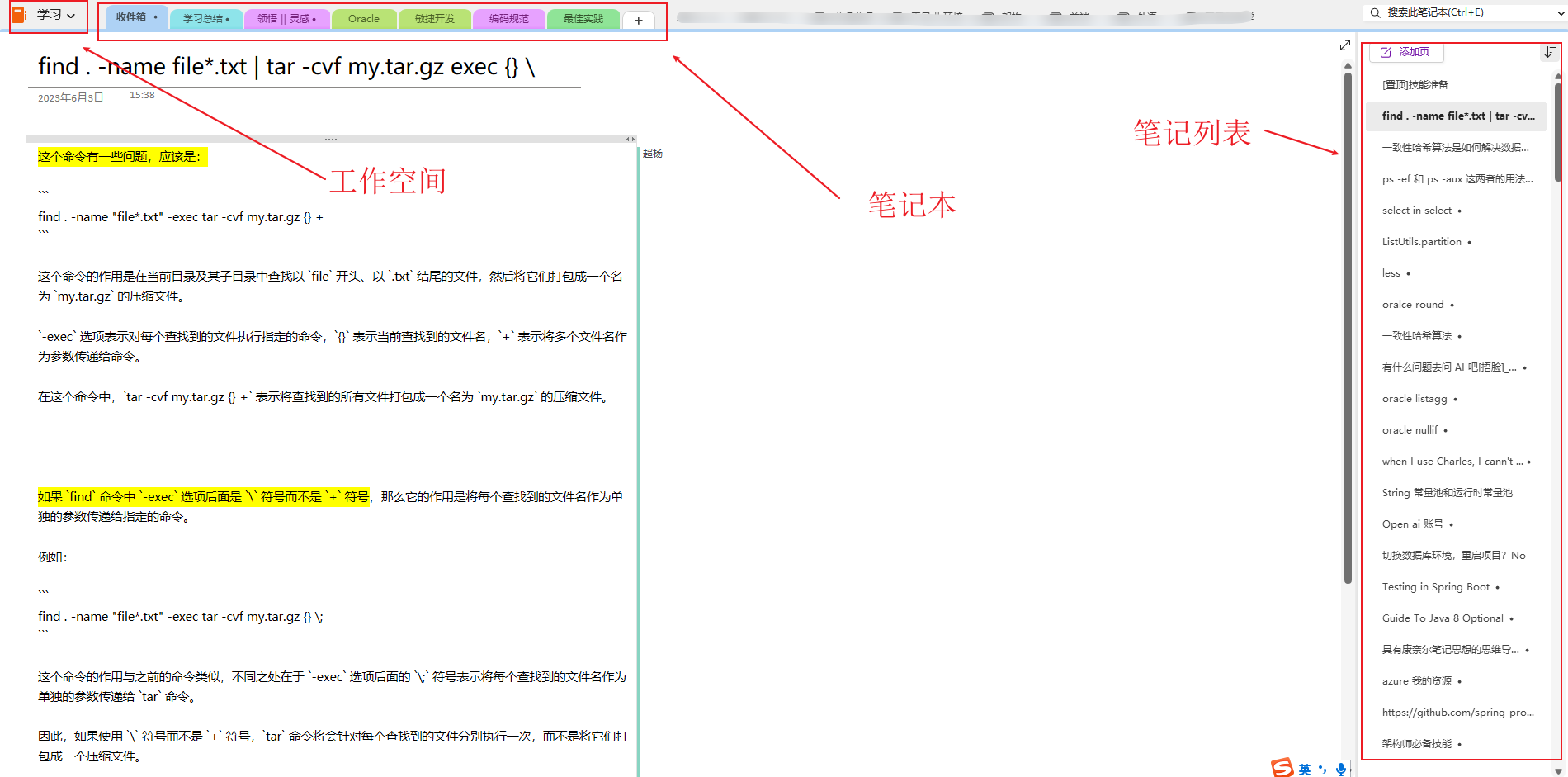Click the diagonal expand arrow above the note

point(1345,45)
